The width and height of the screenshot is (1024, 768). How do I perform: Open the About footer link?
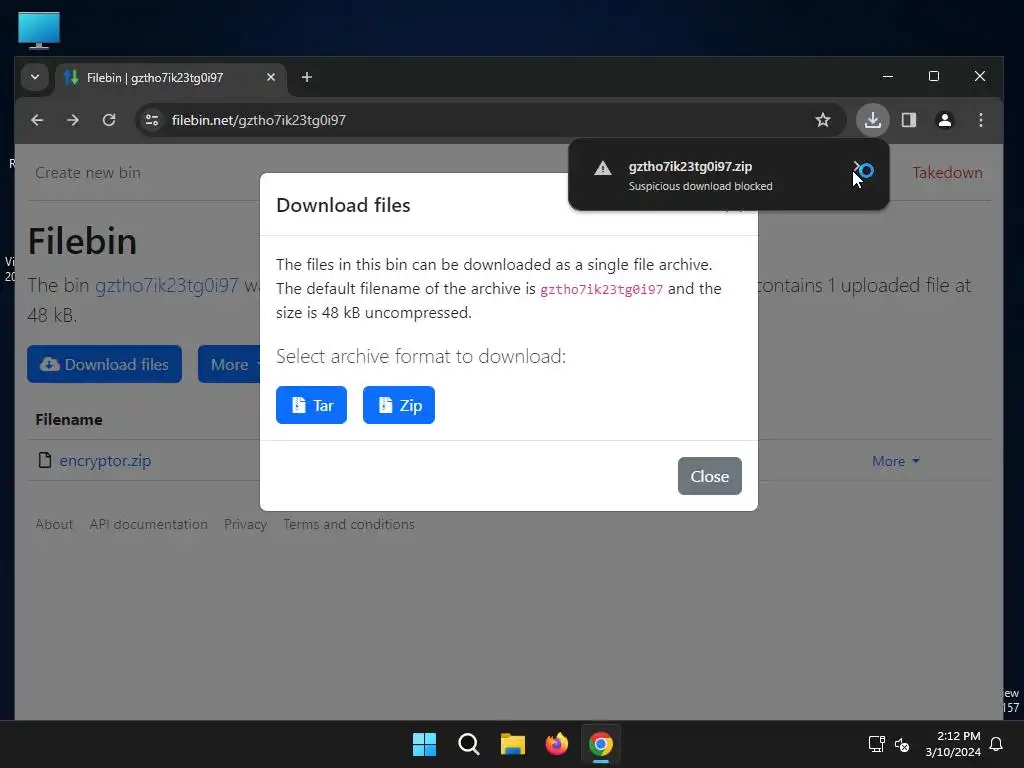coord(54,524)
